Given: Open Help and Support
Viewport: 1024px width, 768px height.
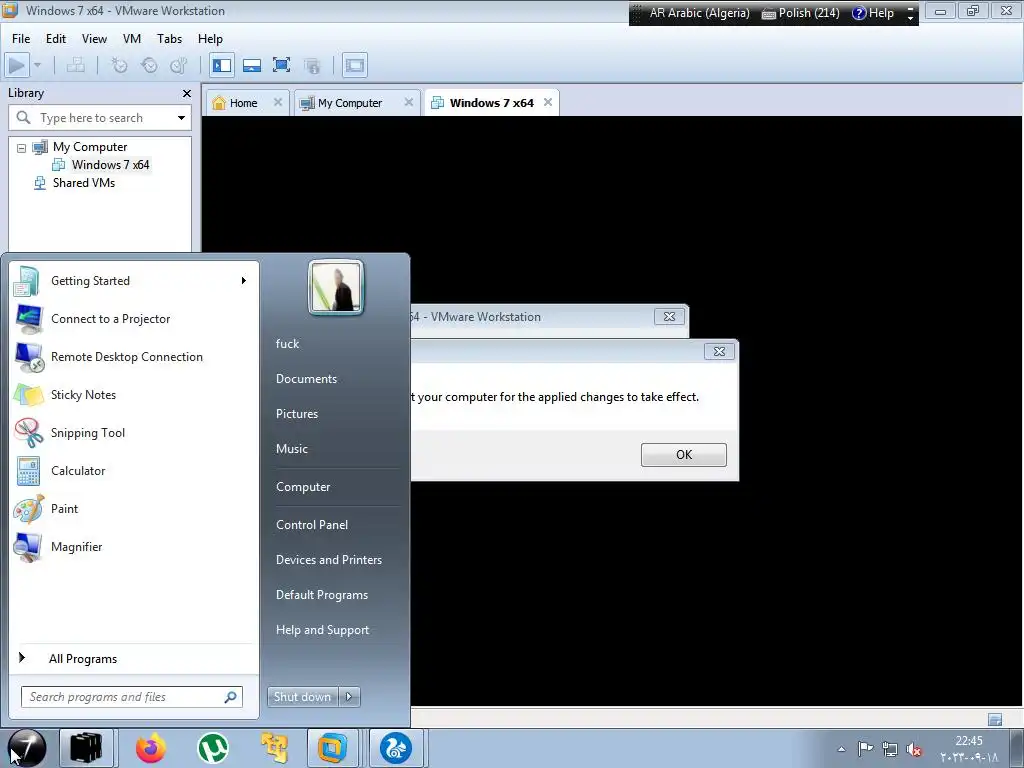Looking at the screenshot, I should [x=322, y=630].
